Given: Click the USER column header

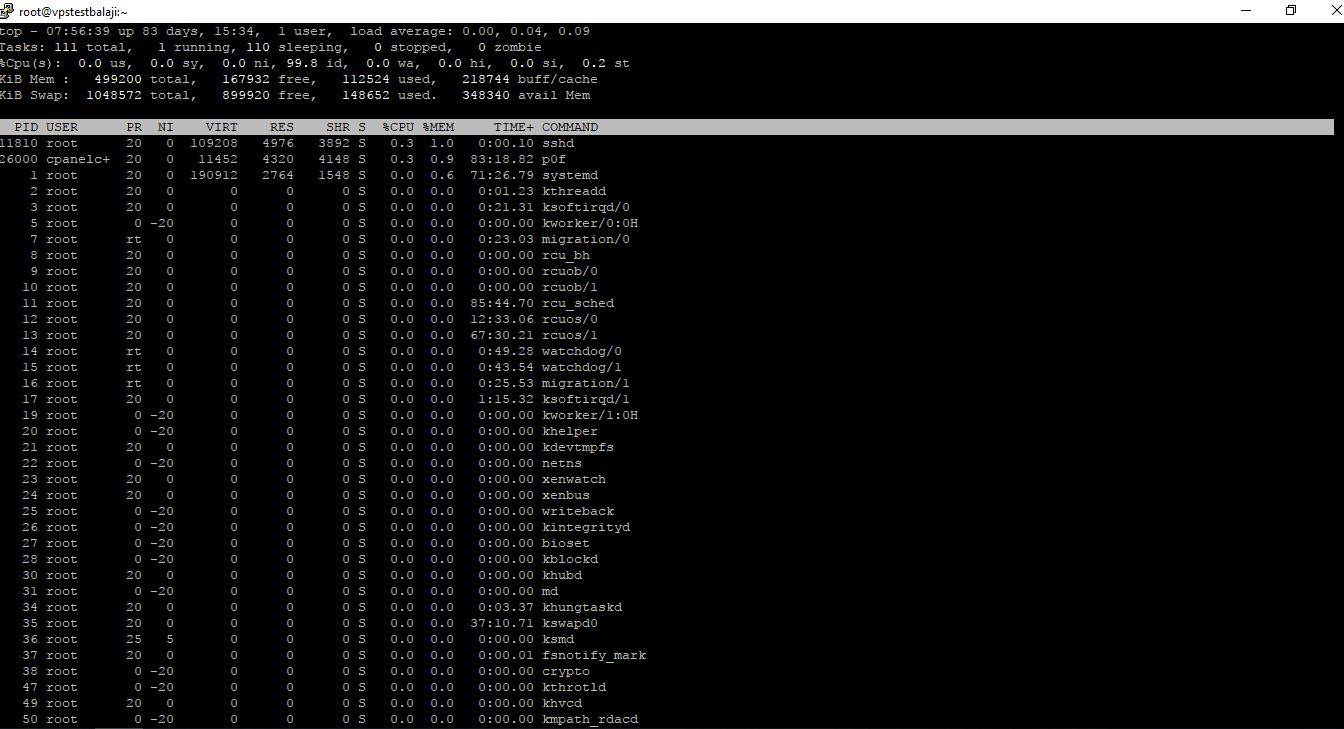Looking at the screenshot, I should [x=62, y=127].
